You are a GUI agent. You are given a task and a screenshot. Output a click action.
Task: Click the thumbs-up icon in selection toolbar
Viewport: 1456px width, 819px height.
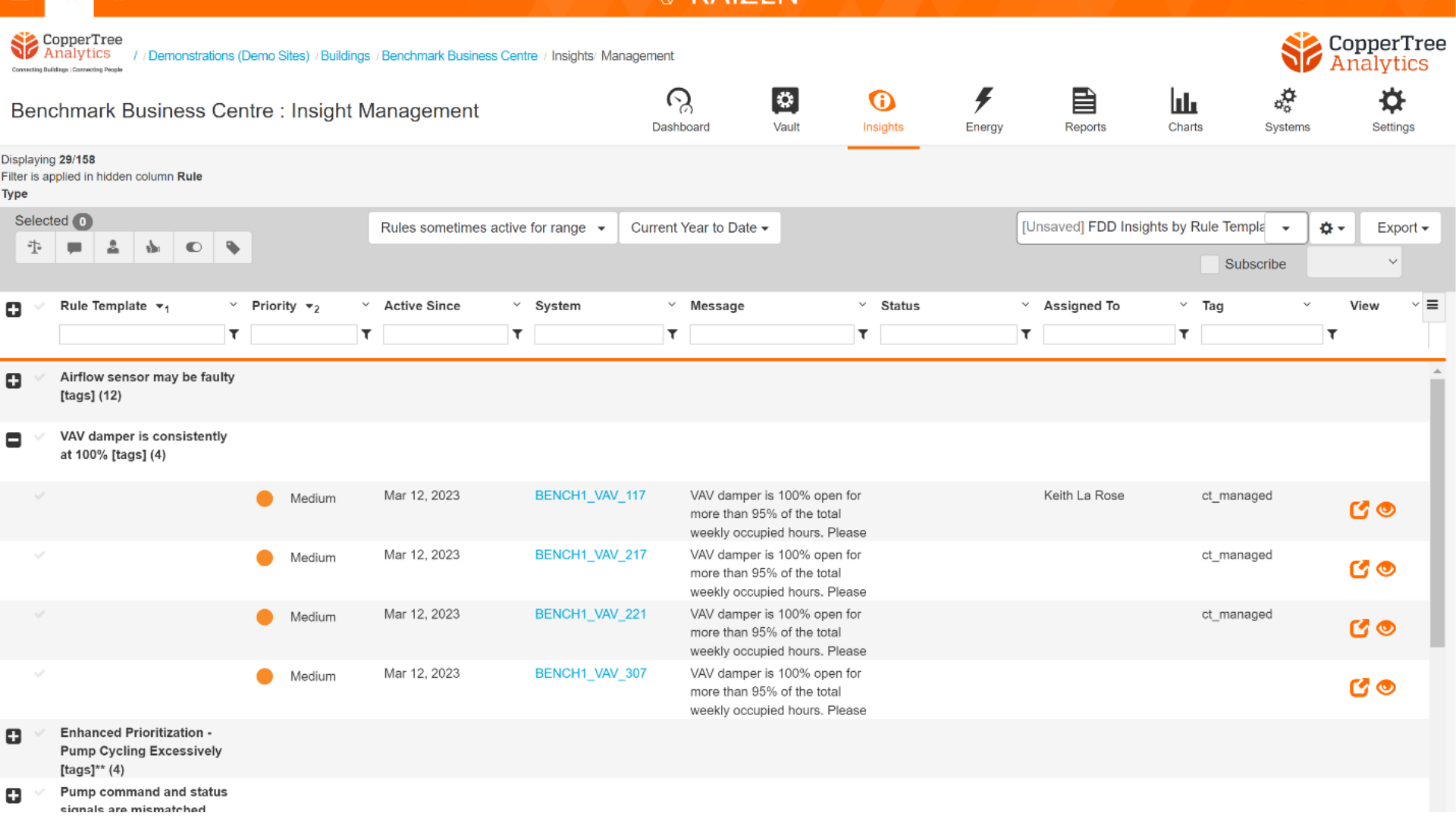[x=153, y=247]
